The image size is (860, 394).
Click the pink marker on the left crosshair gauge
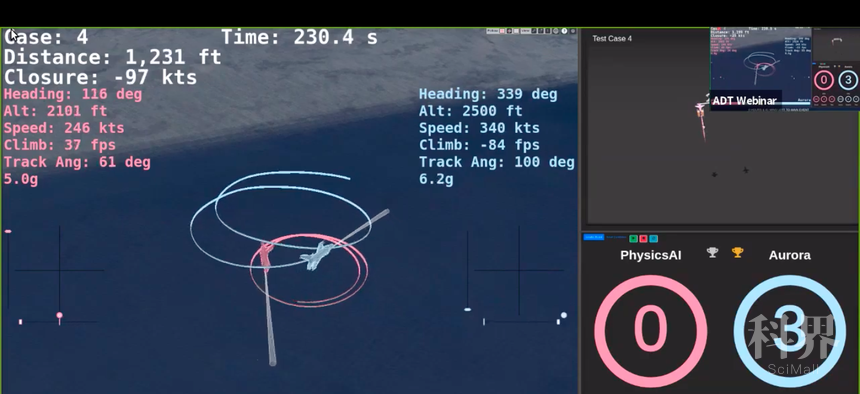(59, 316)
